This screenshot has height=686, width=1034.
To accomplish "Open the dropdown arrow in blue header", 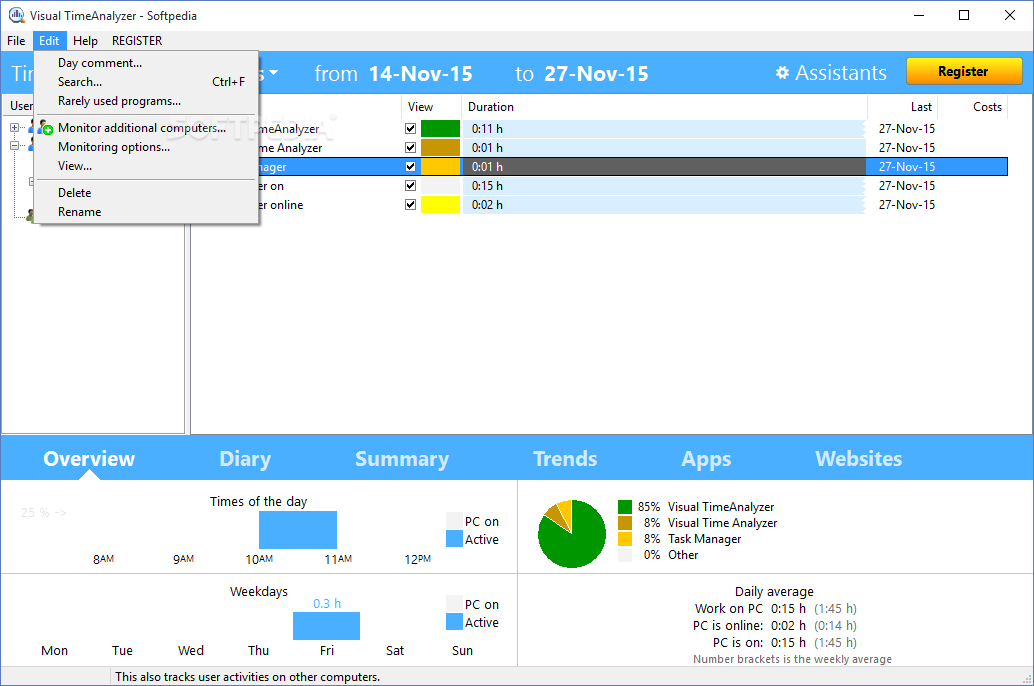I will tap(273, 73).
